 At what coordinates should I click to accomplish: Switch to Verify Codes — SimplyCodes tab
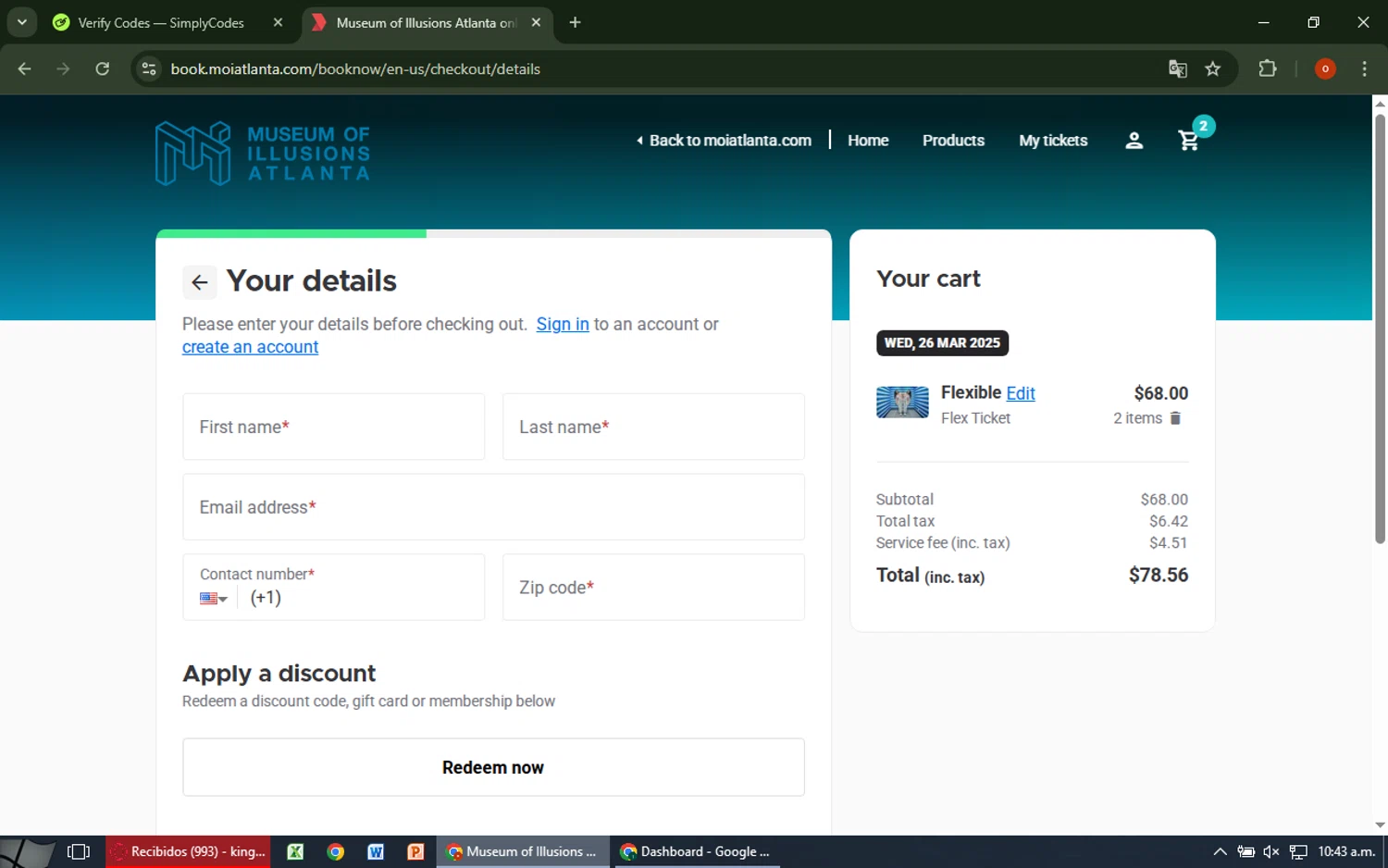(161, 22)
